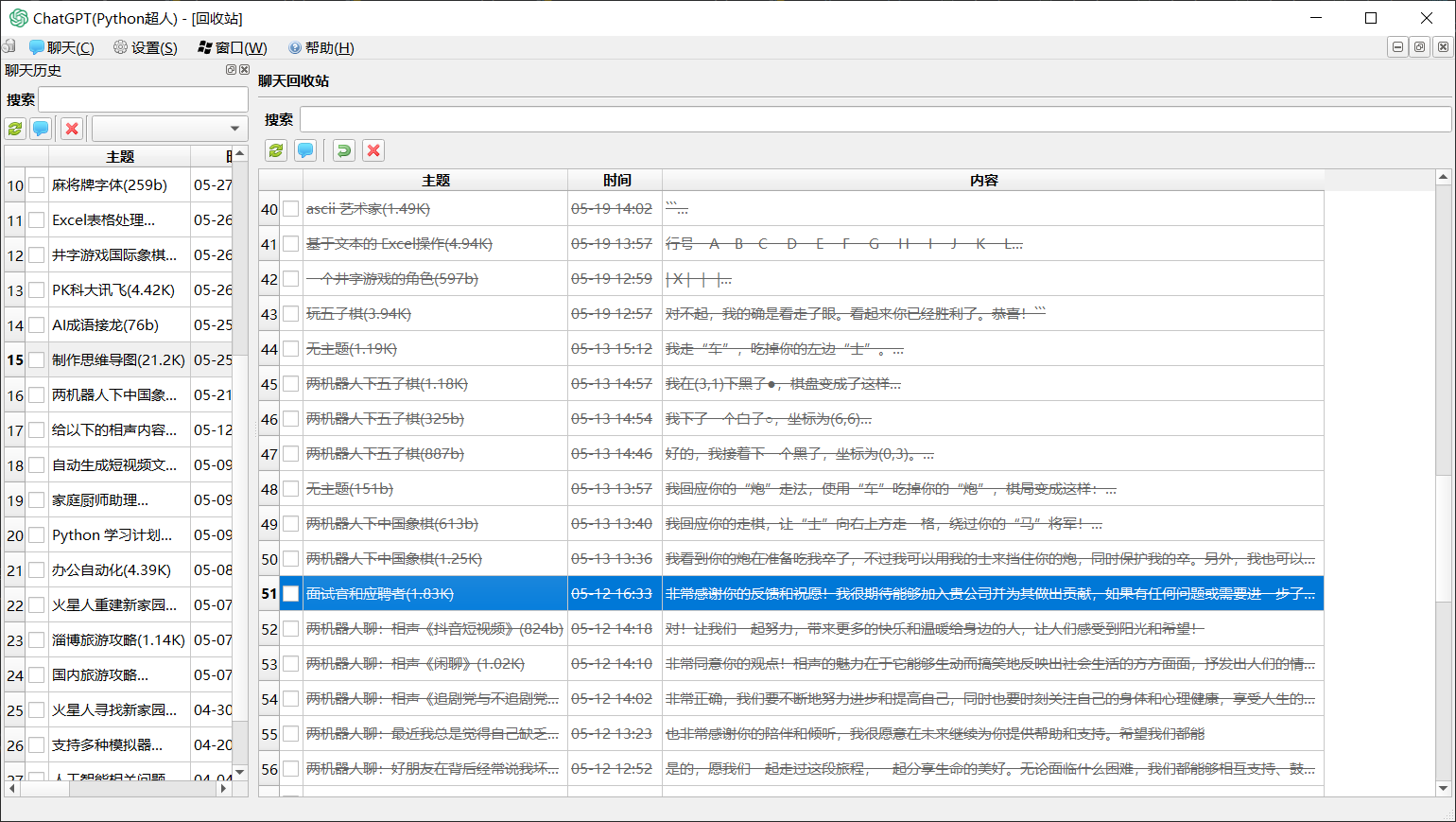Click red X permanent delete in recycle bin
The width and height of the screenshot is (1456, 822).
pos(373,150)
